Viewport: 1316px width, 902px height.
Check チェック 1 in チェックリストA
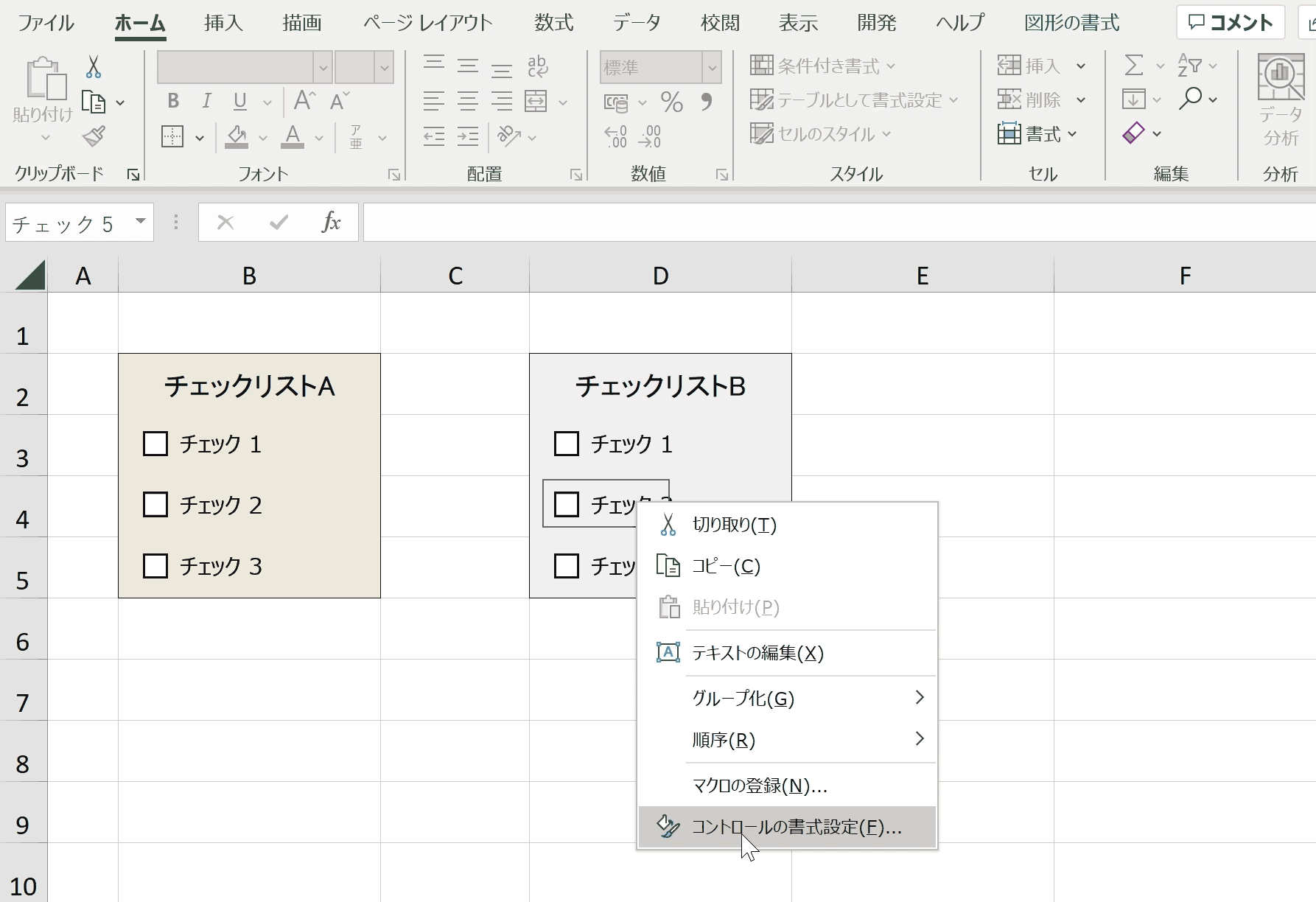coord(155,444)
